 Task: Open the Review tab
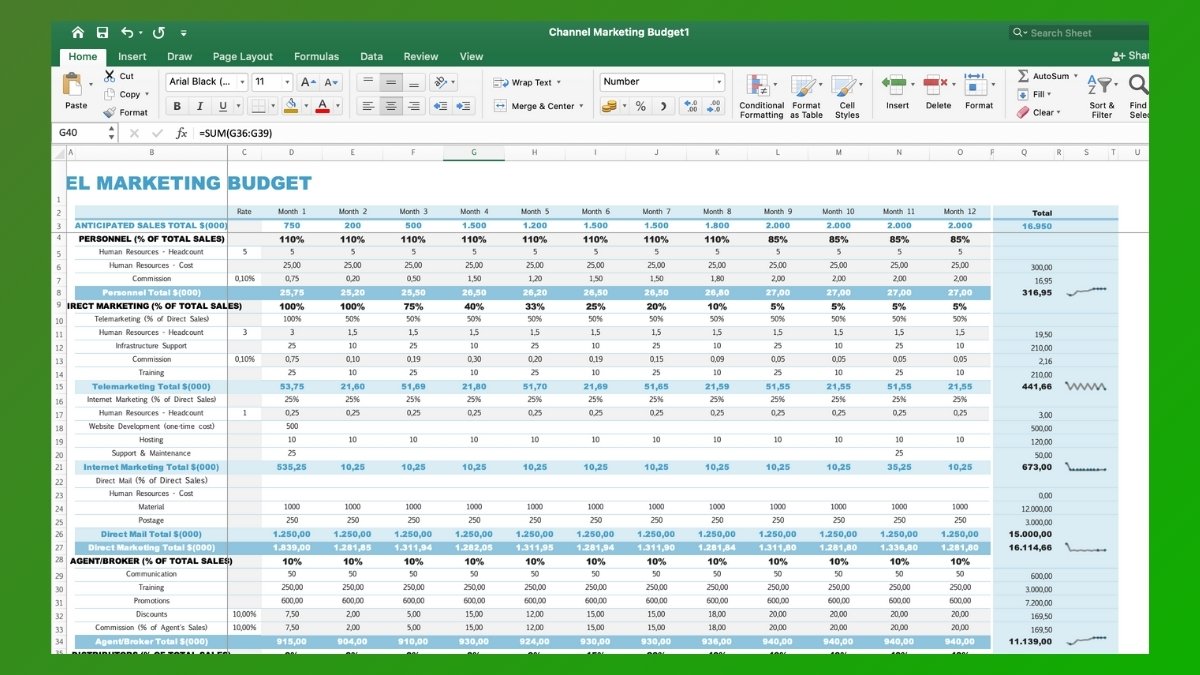[x=420, y=56]
